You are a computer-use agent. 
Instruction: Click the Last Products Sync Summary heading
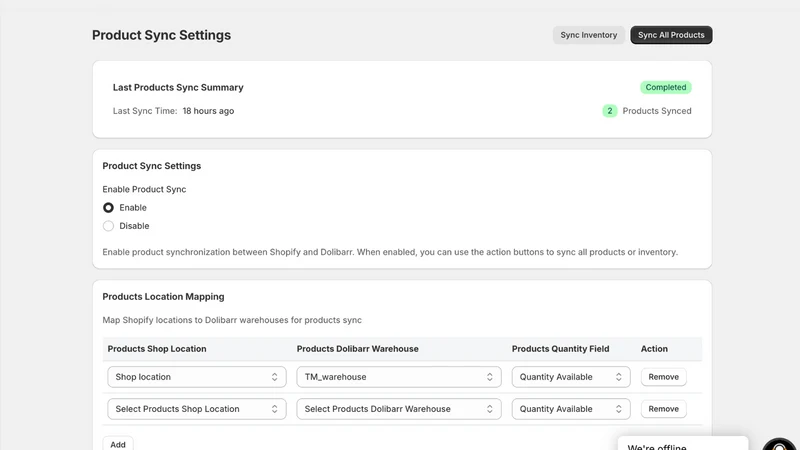pos(178,87)
